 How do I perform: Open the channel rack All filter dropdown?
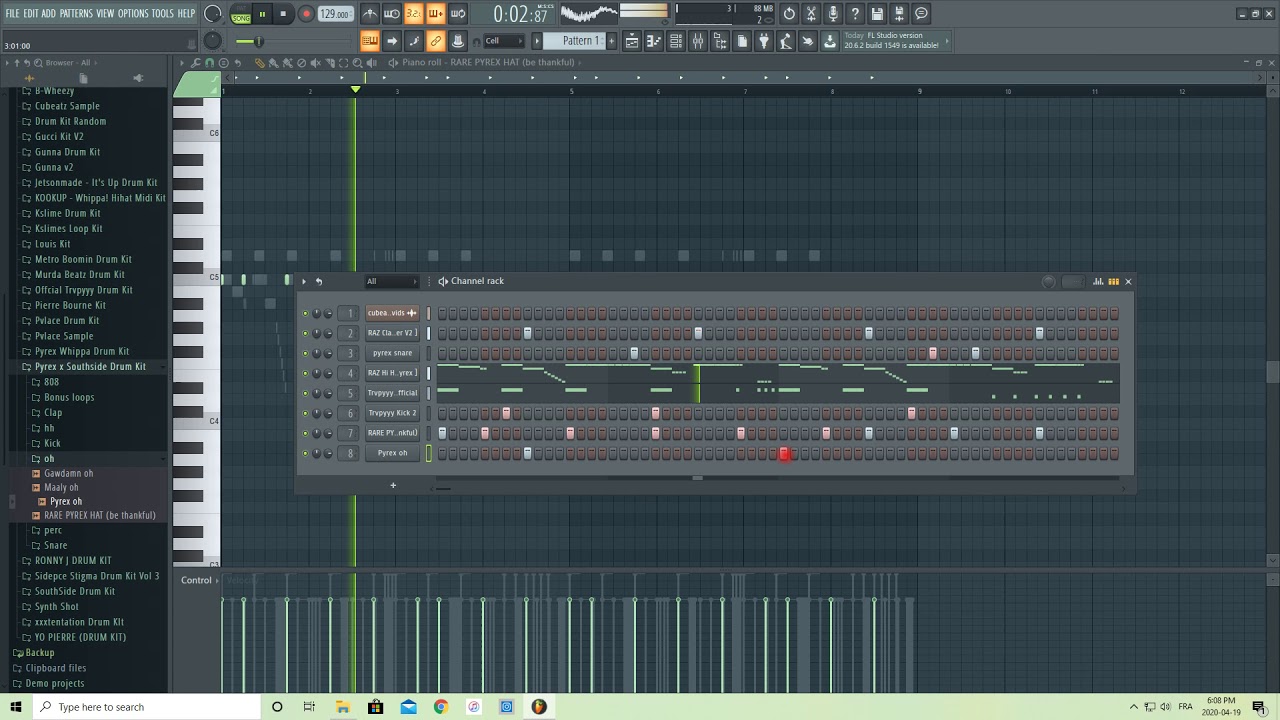[x=391, y=281]
